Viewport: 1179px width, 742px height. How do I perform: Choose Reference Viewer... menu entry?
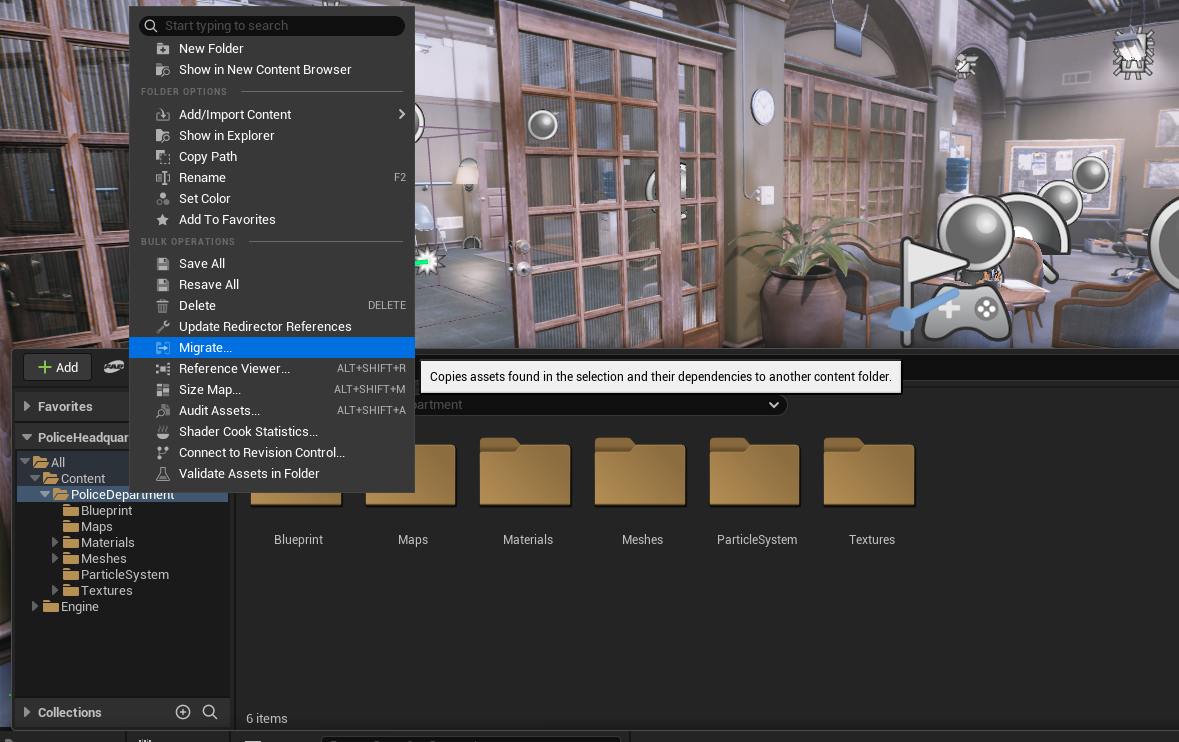click(234, 369)
